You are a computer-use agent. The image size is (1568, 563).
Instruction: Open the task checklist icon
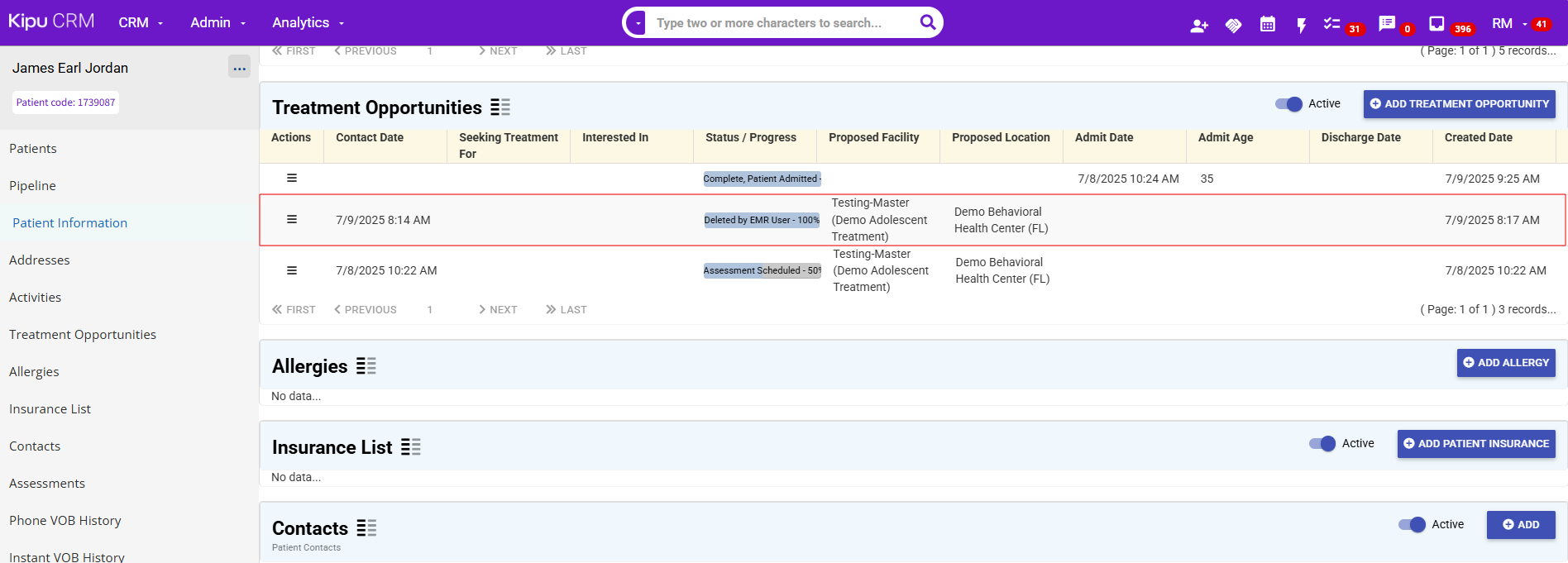tap(1331, 24)
